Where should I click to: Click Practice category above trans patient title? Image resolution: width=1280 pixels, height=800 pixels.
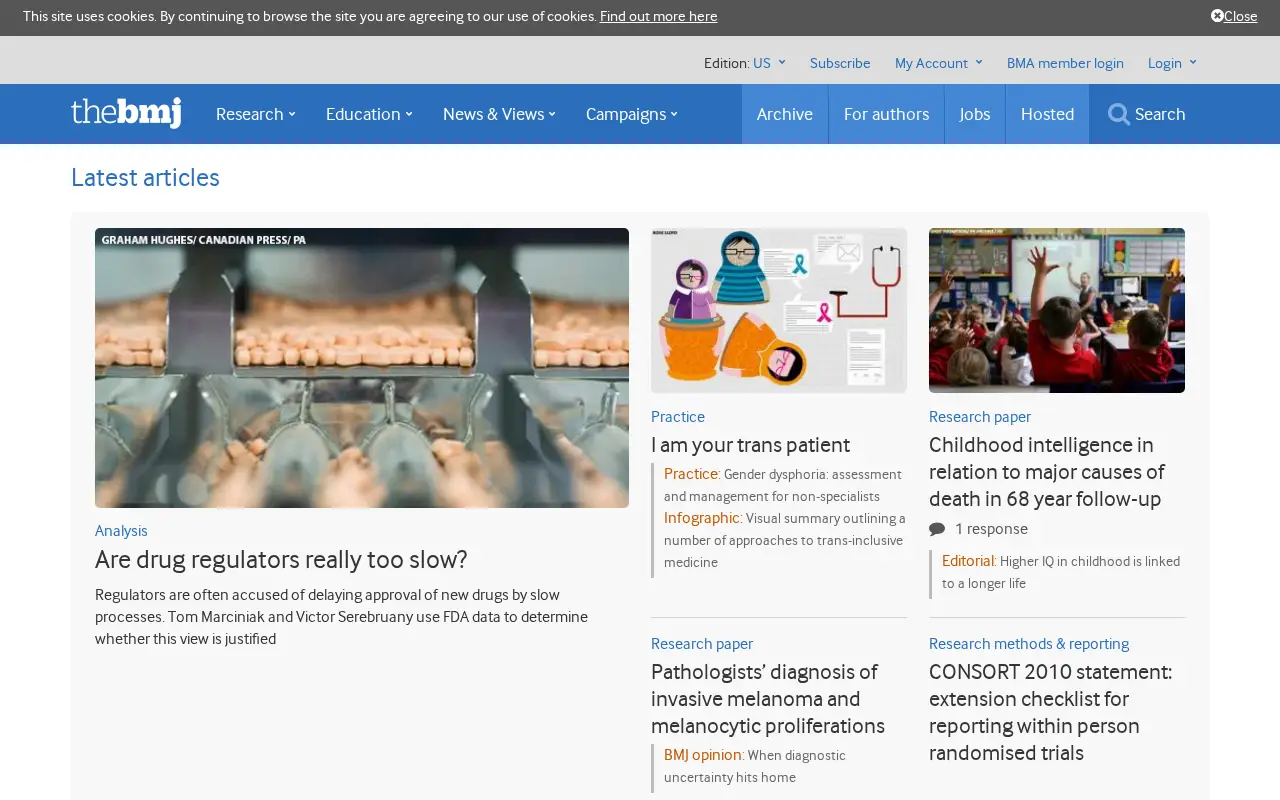pos(678,417)
